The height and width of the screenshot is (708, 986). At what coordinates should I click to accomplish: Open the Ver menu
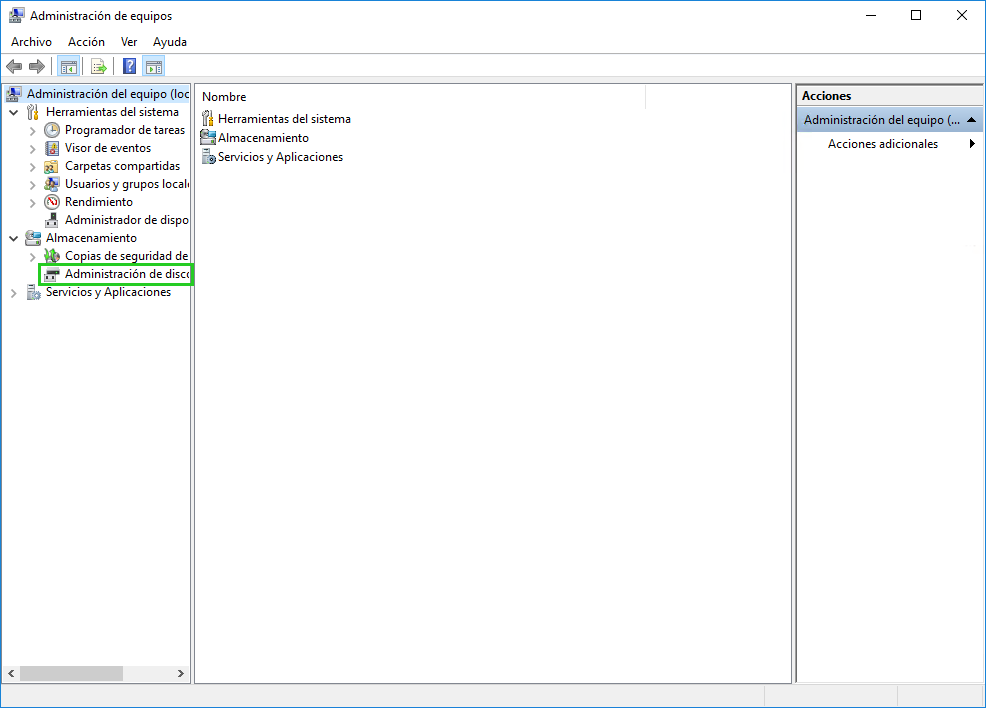point(129,42)
